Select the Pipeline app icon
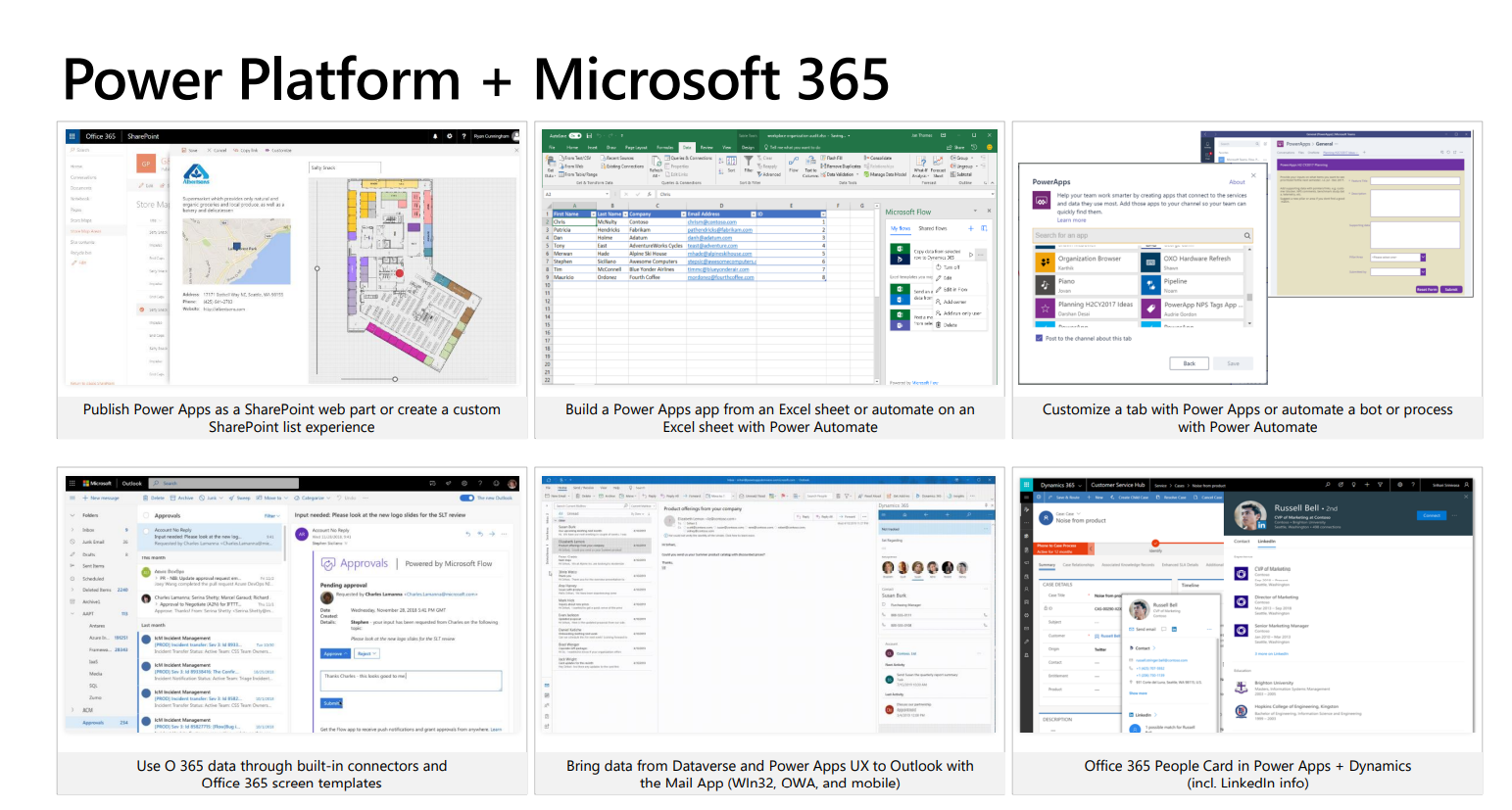The image size is (1512, 810). coord(1150,285)
